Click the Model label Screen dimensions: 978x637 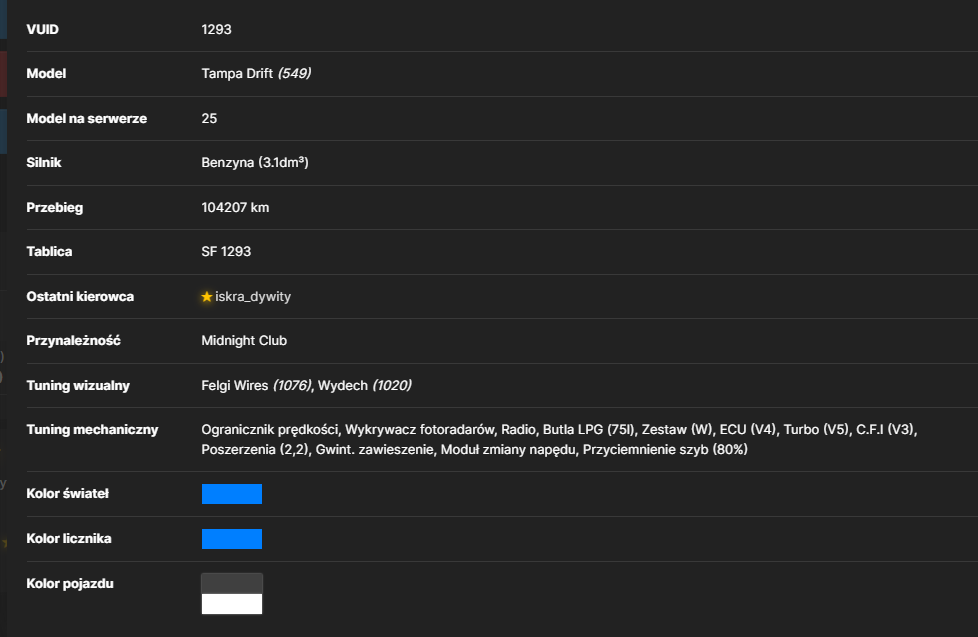pyautogui.click(x=46, y=74)
